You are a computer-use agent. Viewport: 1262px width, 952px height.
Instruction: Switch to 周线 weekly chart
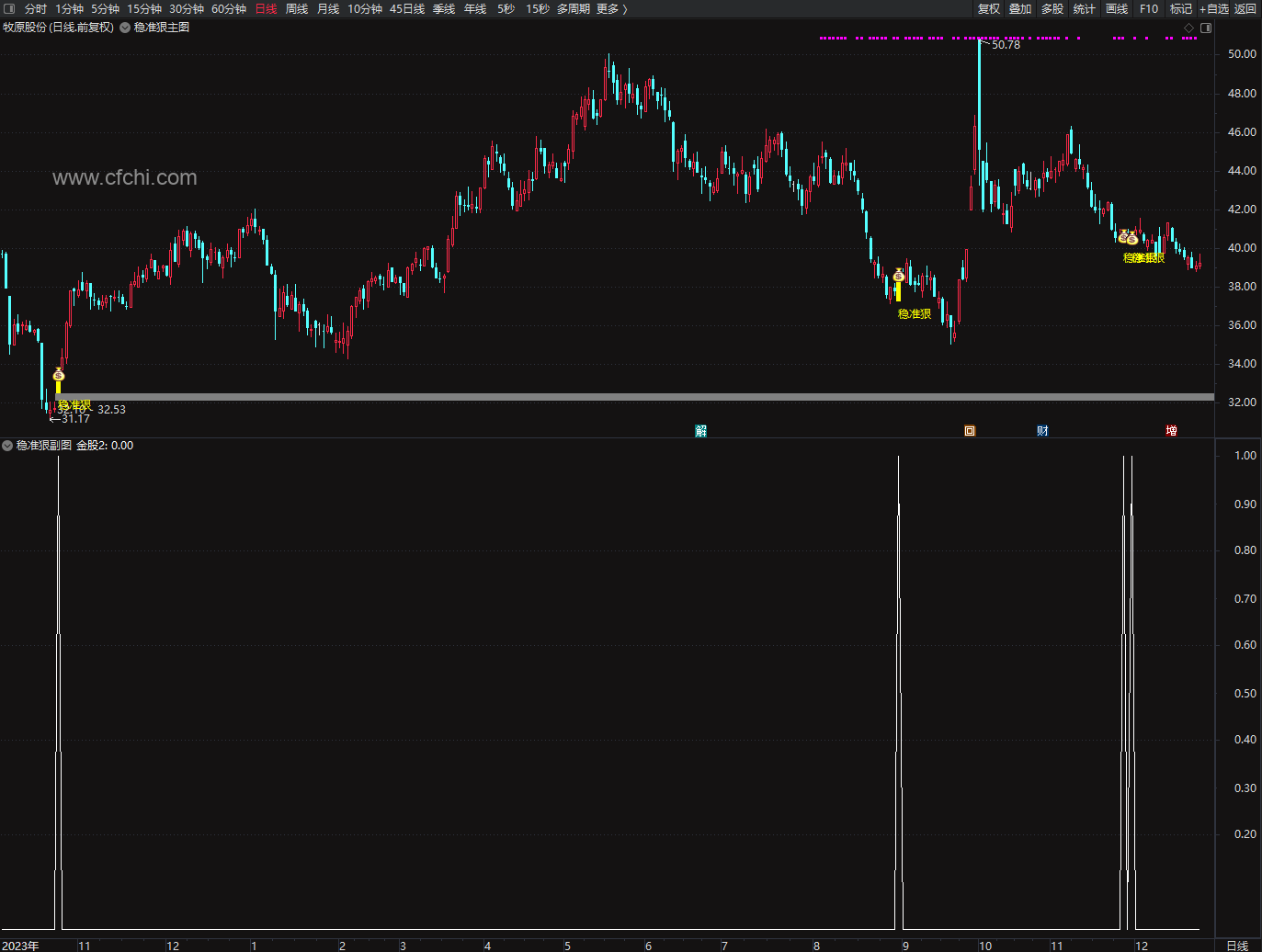coord(297,8)
